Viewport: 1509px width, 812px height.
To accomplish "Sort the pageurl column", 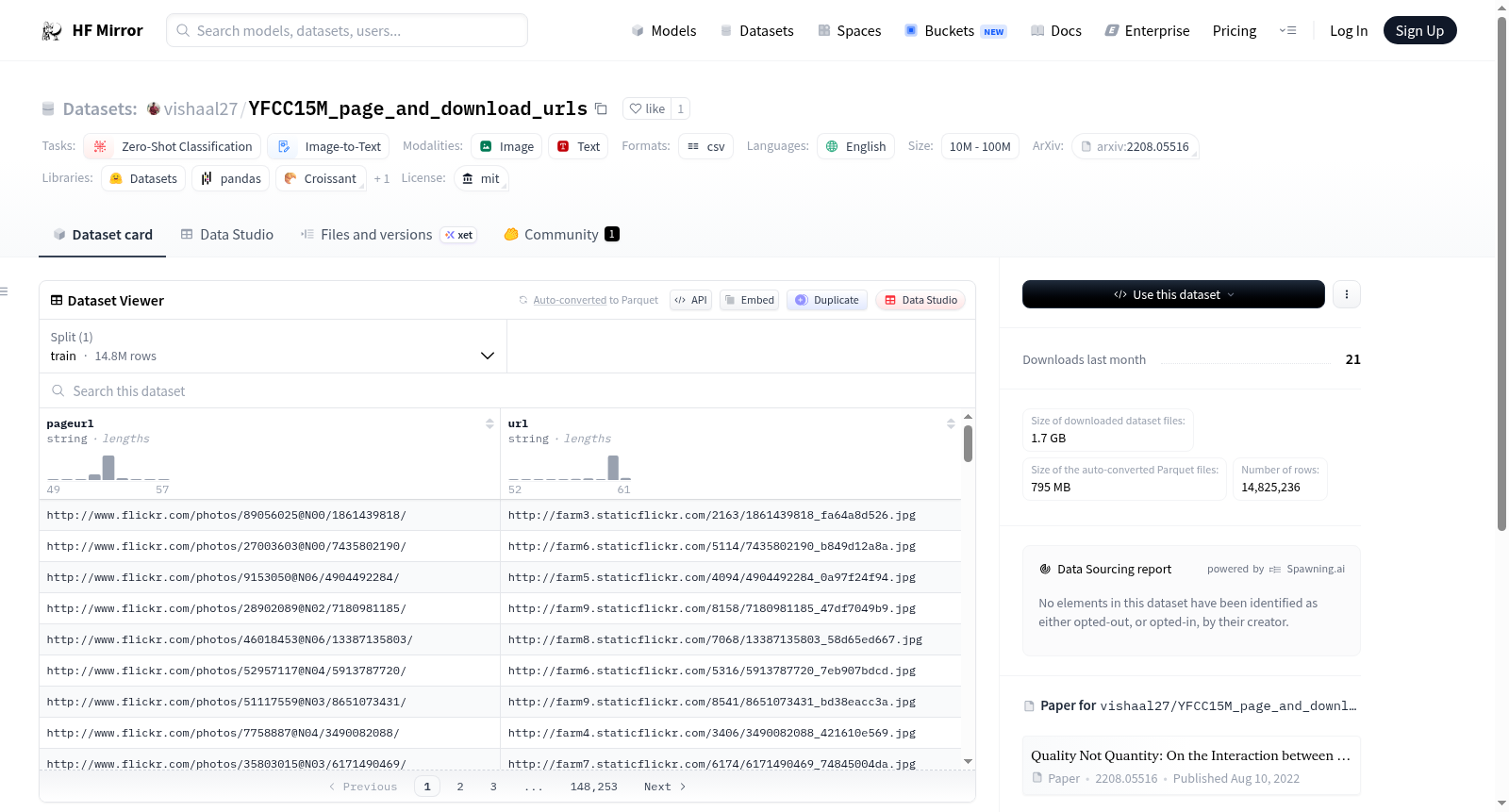I will 489,424.
